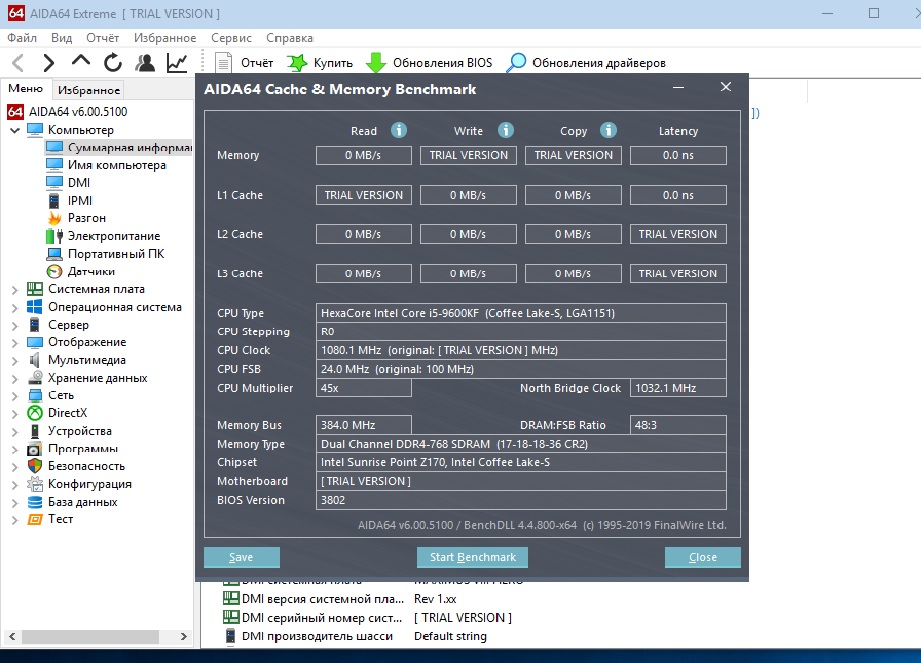Viewport: 921px width, 663px height.
Task: Open the Файл menu
Action: (x=22, y=38)
